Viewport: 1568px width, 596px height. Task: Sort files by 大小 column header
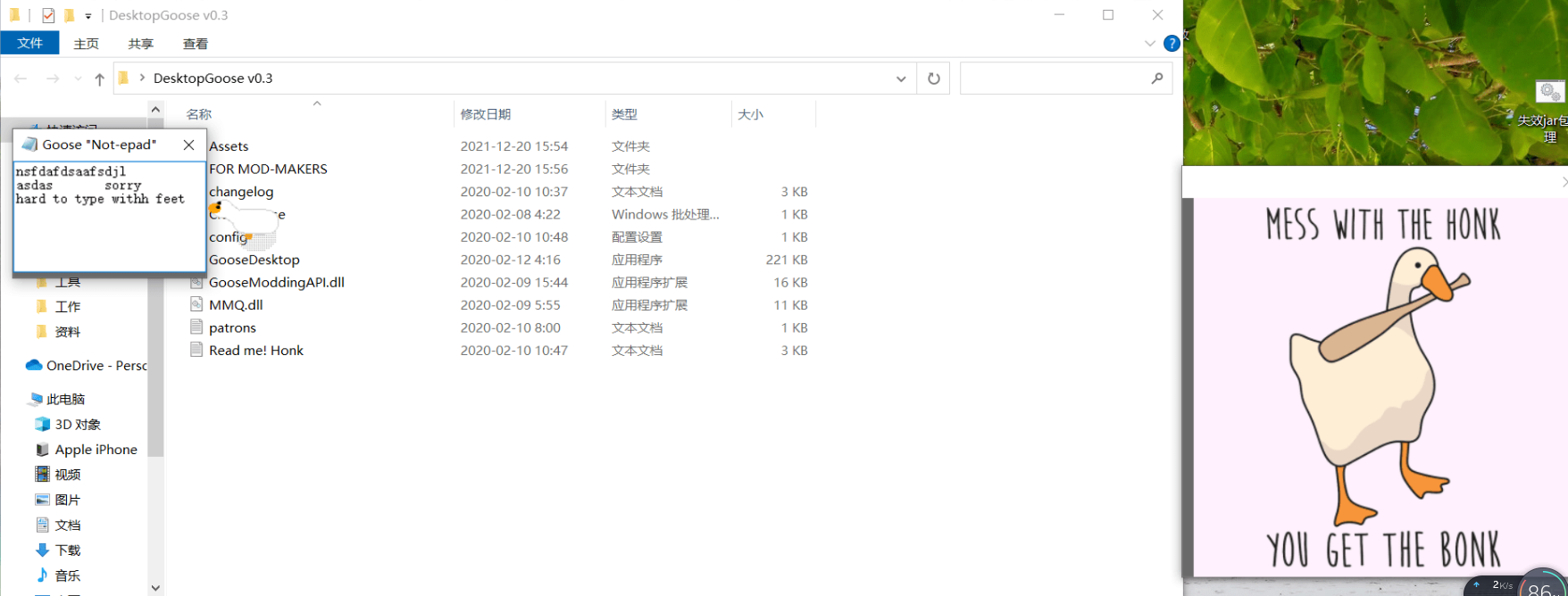click(x=750, y=114)
